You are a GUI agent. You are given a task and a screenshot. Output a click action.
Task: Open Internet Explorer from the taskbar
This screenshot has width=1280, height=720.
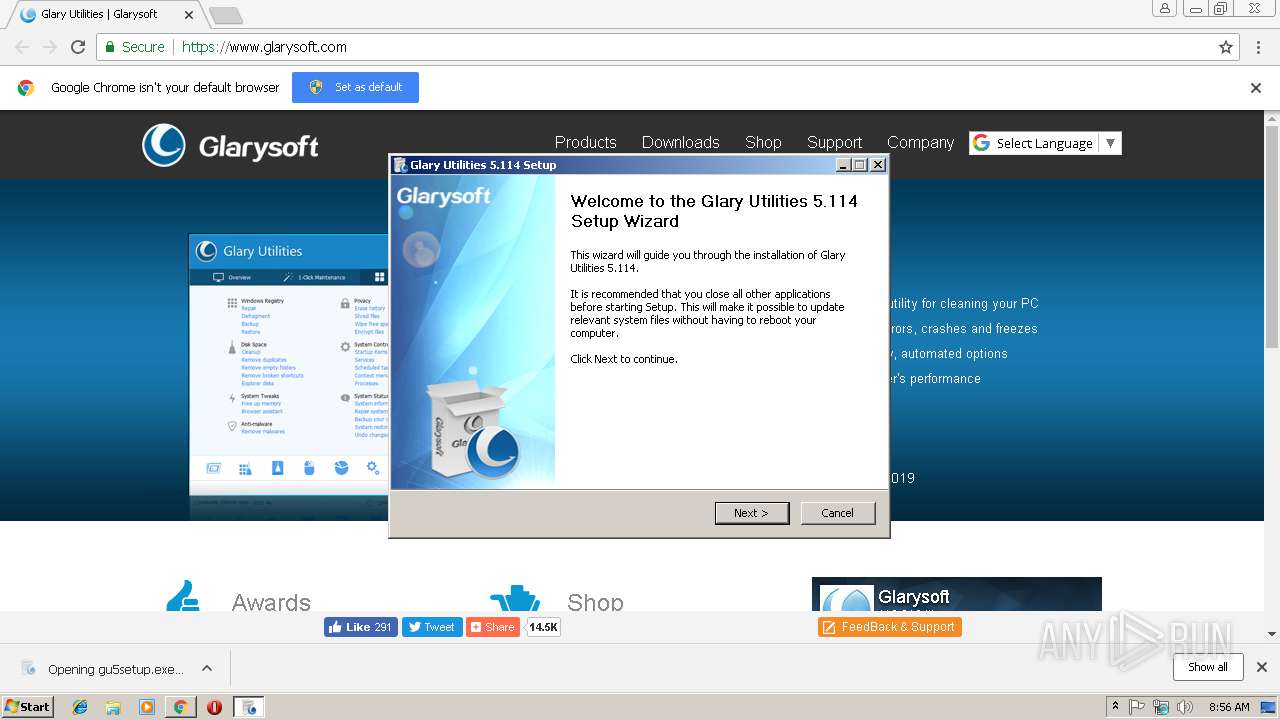click(80, 707)
